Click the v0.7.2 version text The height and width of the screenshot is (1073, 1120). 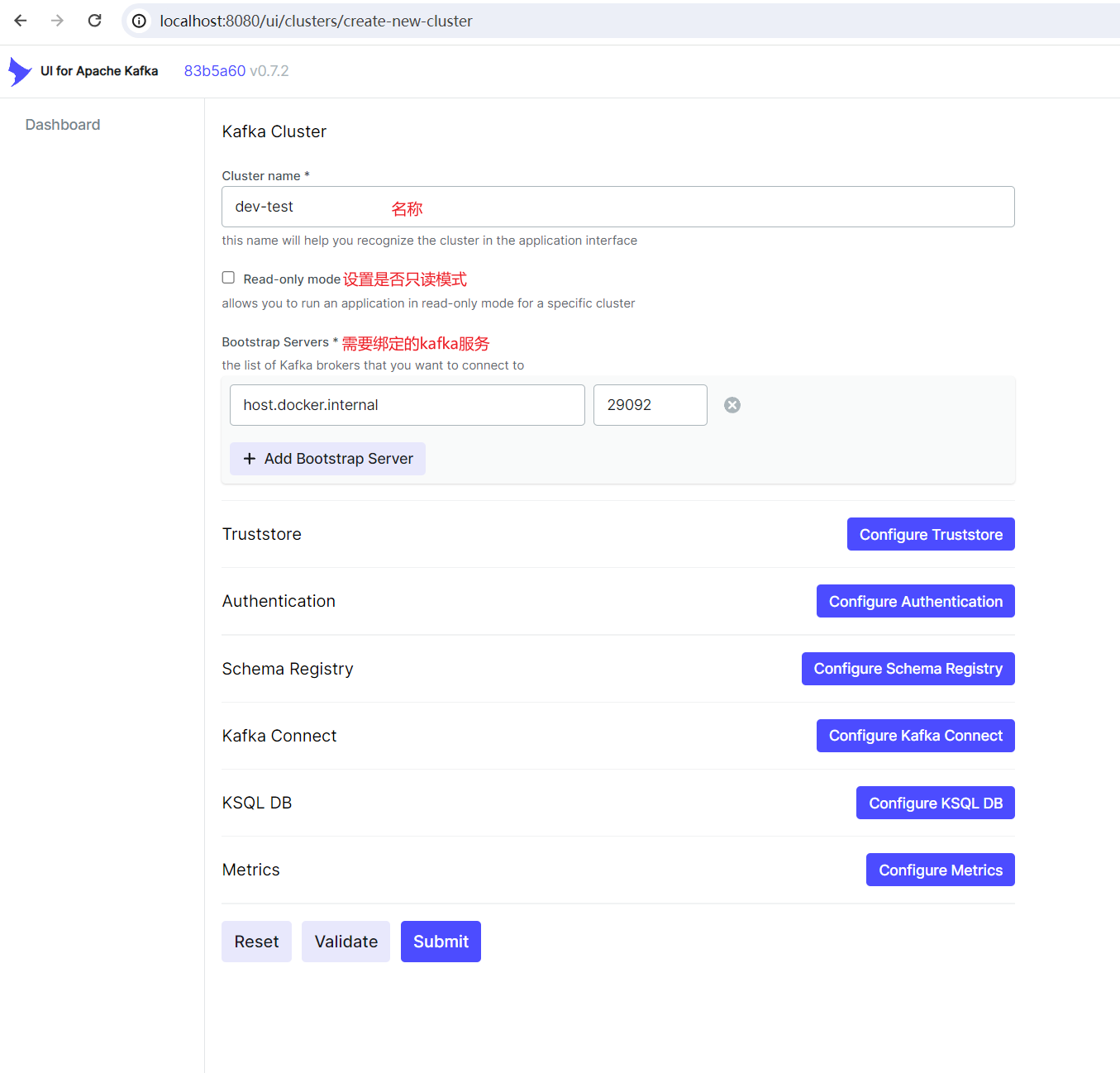pyautogui.click(x=269, y=71)
